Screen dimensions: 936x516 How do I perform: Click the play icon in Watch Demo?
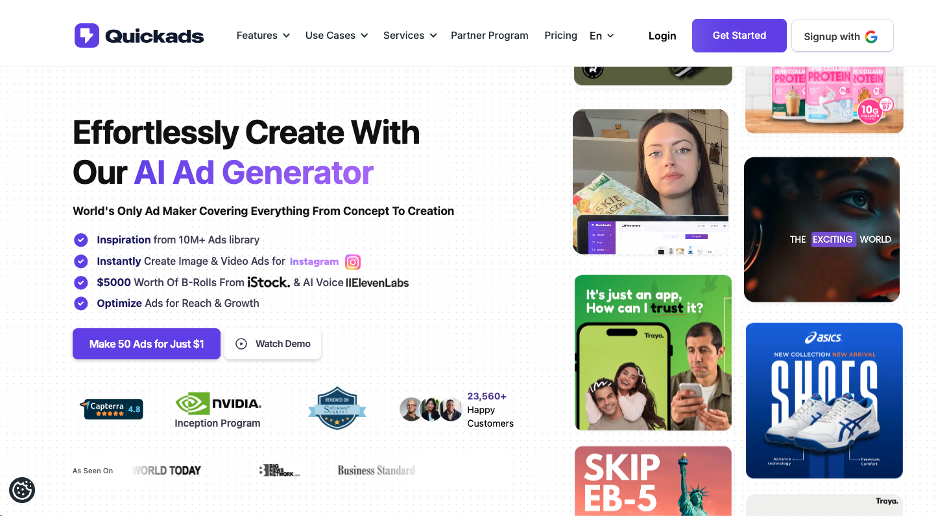pos(241,343)
